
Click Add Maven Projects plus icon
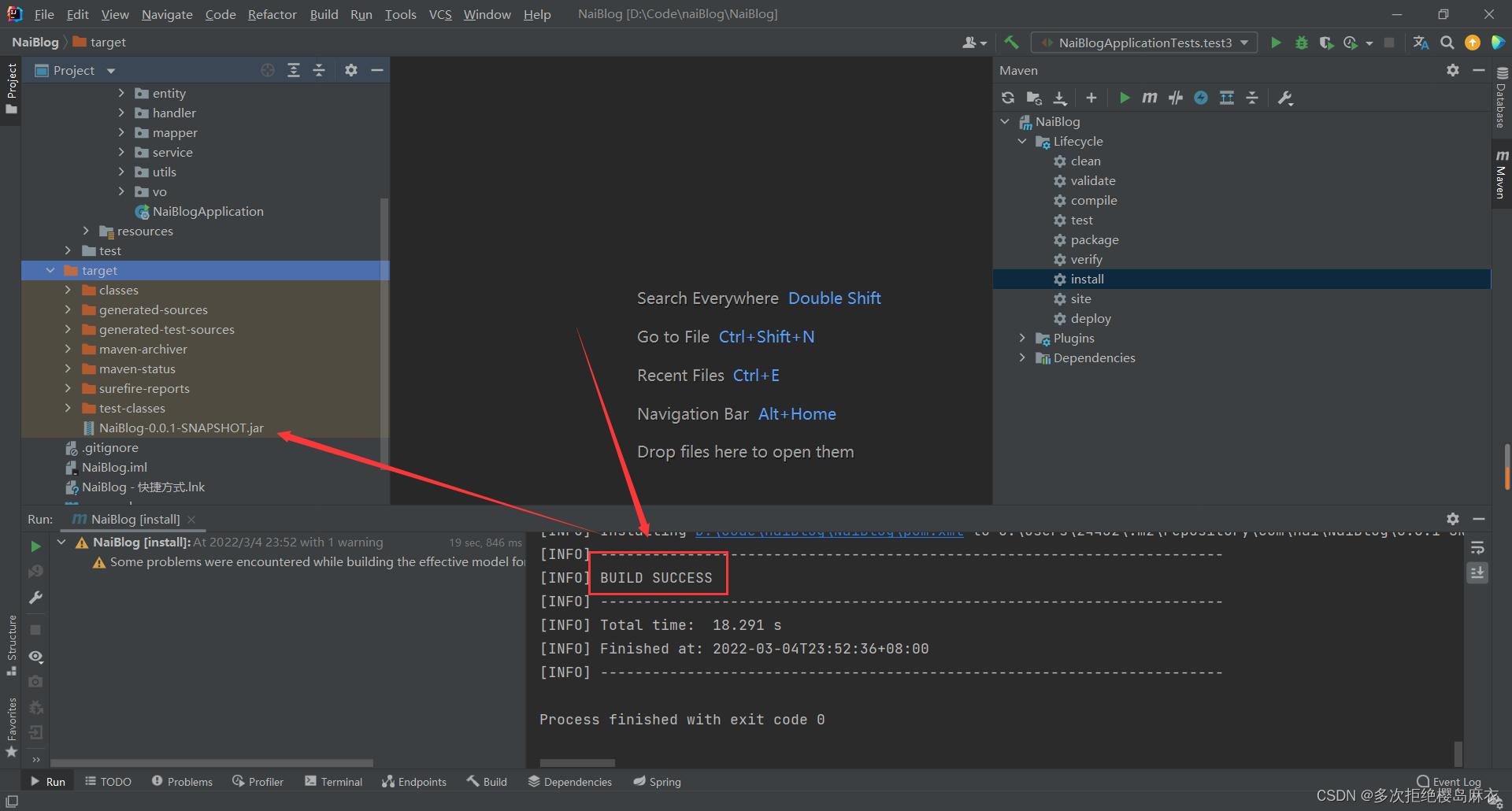[x=1091, y=98]
